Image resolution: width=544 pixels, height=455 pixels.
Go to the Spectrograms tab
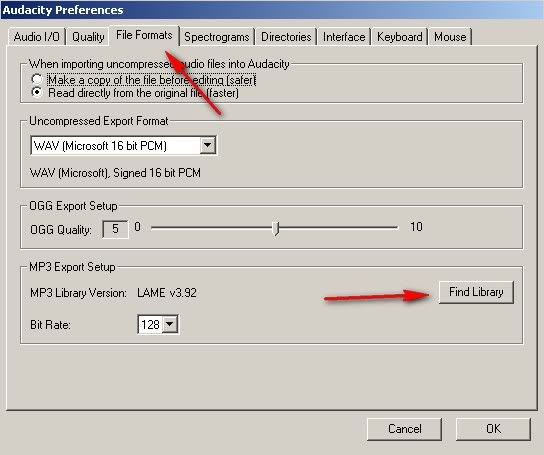point(217,37)
